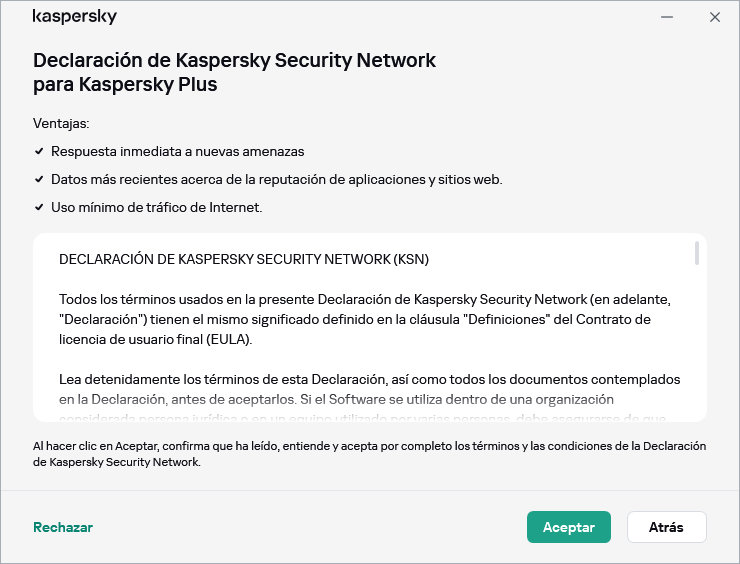740x564 pixels.
Task: Click the paragraph starting "Lea detenidamente"
Action: (369, 390)
